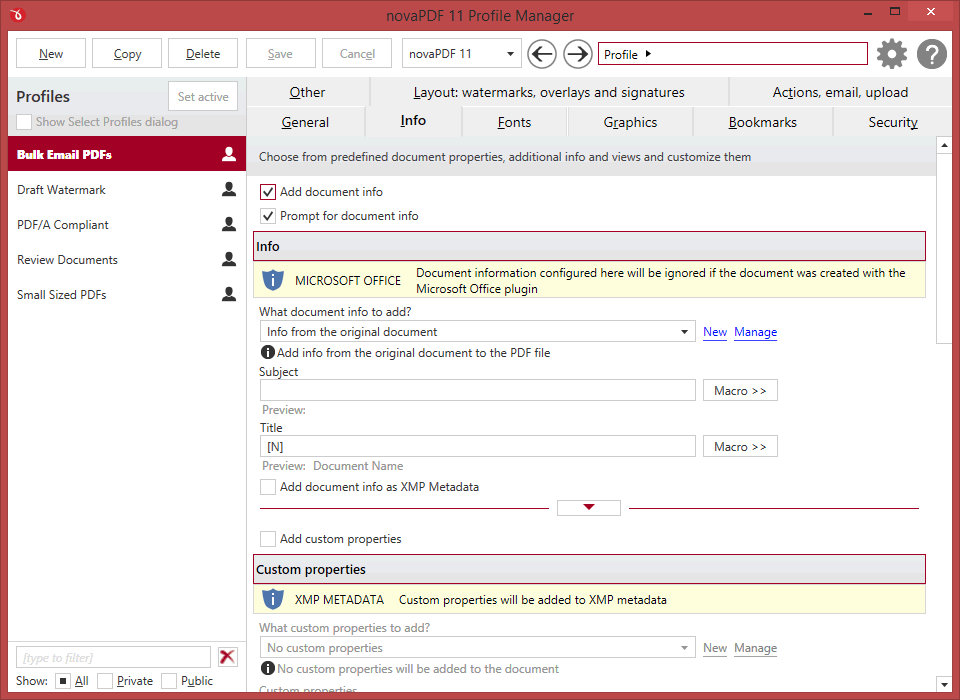Switch to the Bookmarks tab
The image size is (960, 700).
coord(762,122)
